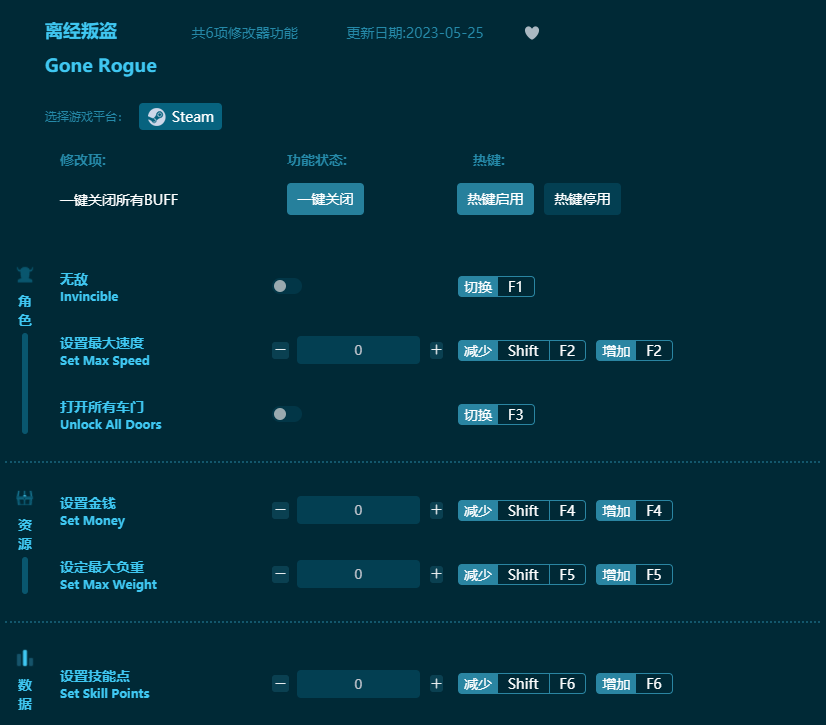Viewport: 826px width, 725px height.
Task: Enable the Unlock All Doors toggle switch
Action: pos(287,414)
